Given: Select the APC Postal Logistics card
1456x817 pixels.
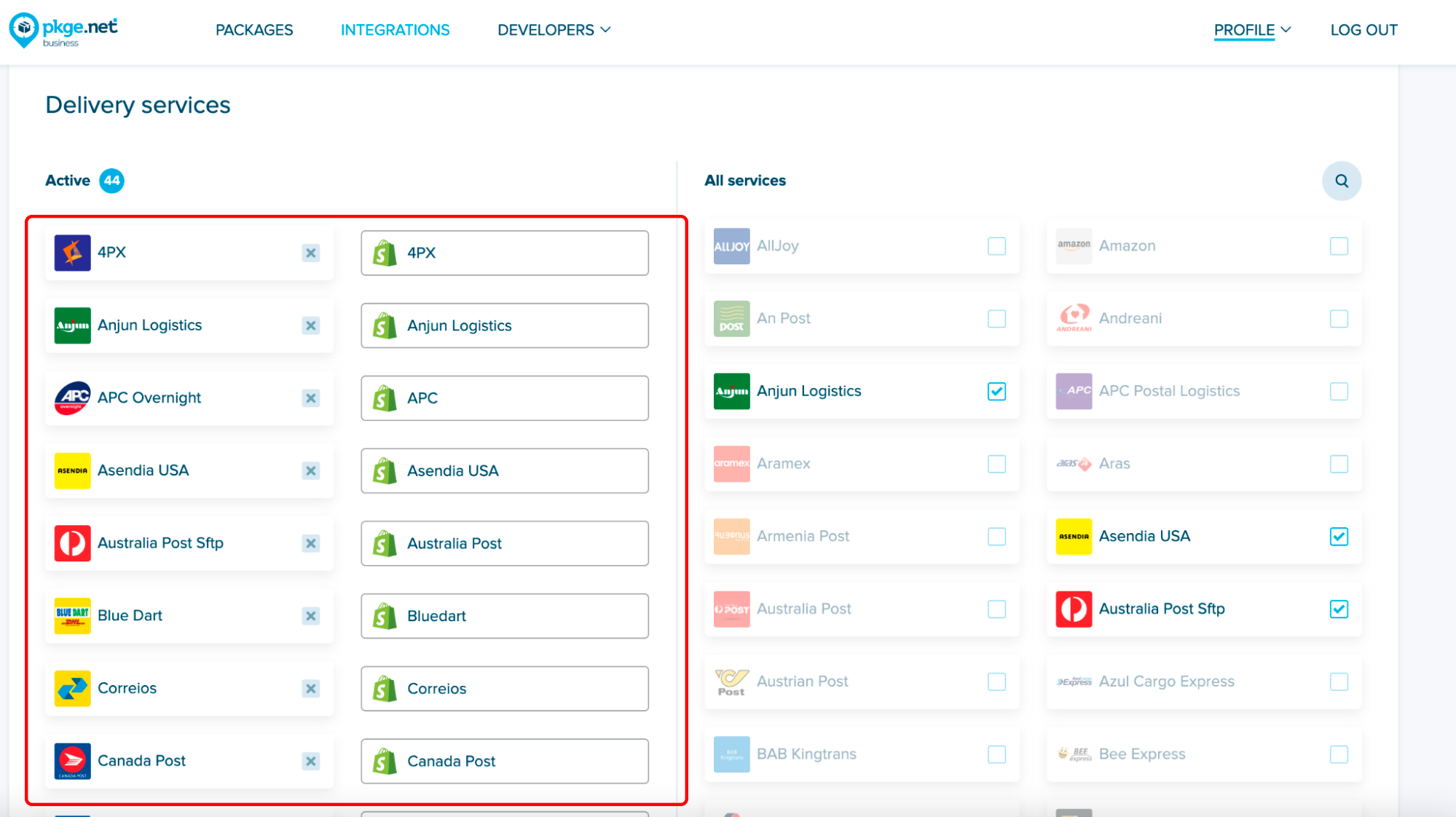Looking at the screenshot, I should (1204, 391).
